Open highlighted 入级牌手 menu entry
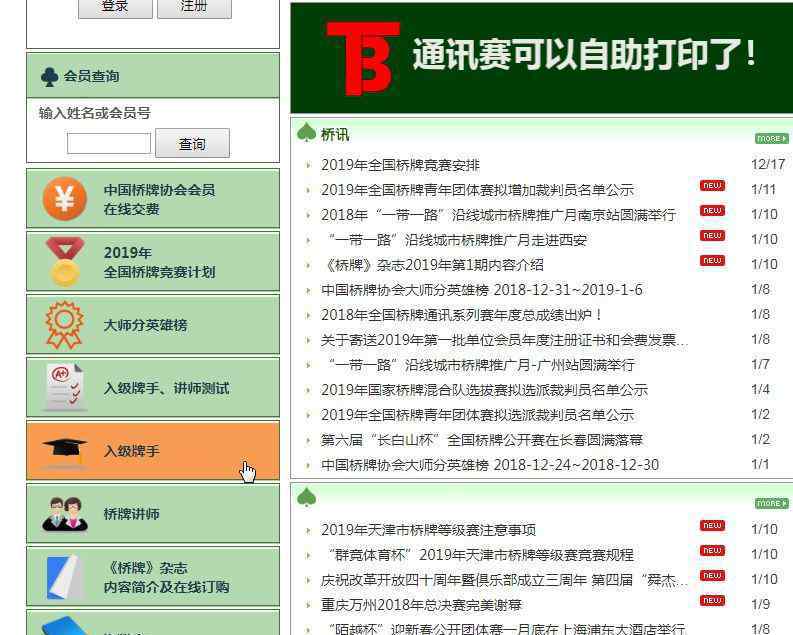Viewport: 793px width, 635px height. tap(153, 450)
